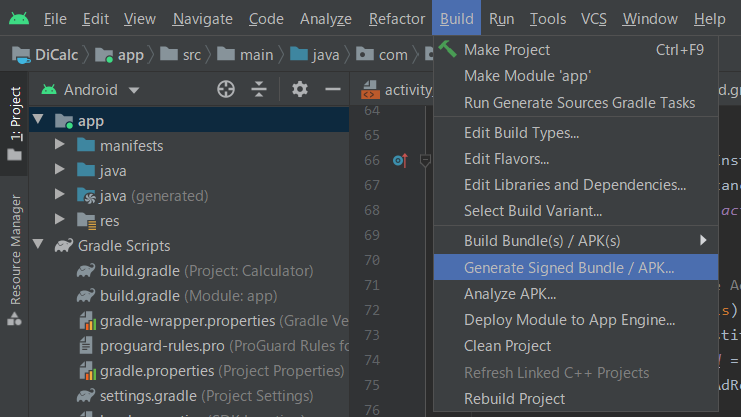Collapse the app module tree node
The height and width of the screenshot is (417, 741).
[38, 120]
